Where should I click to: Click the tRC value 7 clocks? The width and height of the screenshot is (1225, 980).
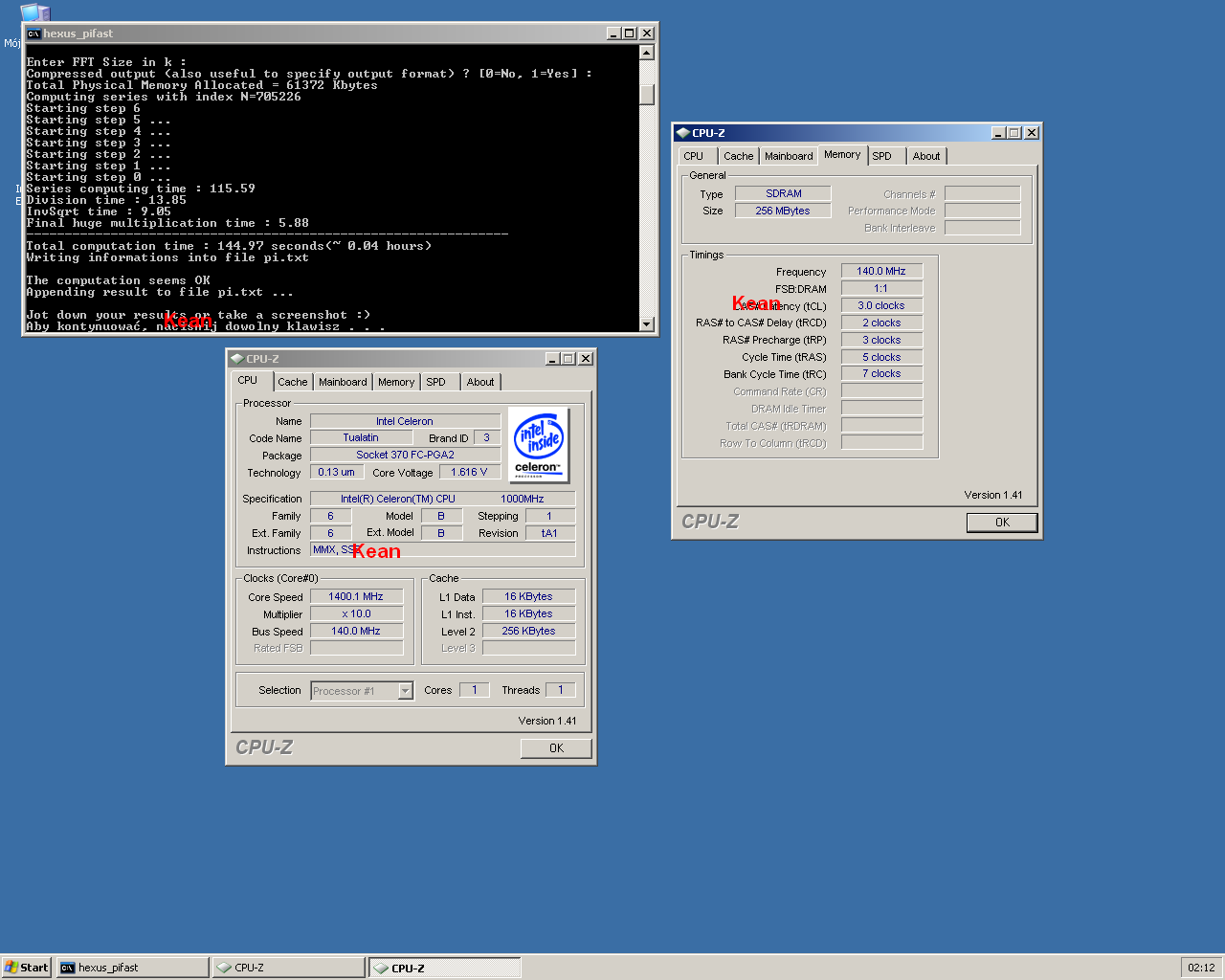click(x=881, y=373)
